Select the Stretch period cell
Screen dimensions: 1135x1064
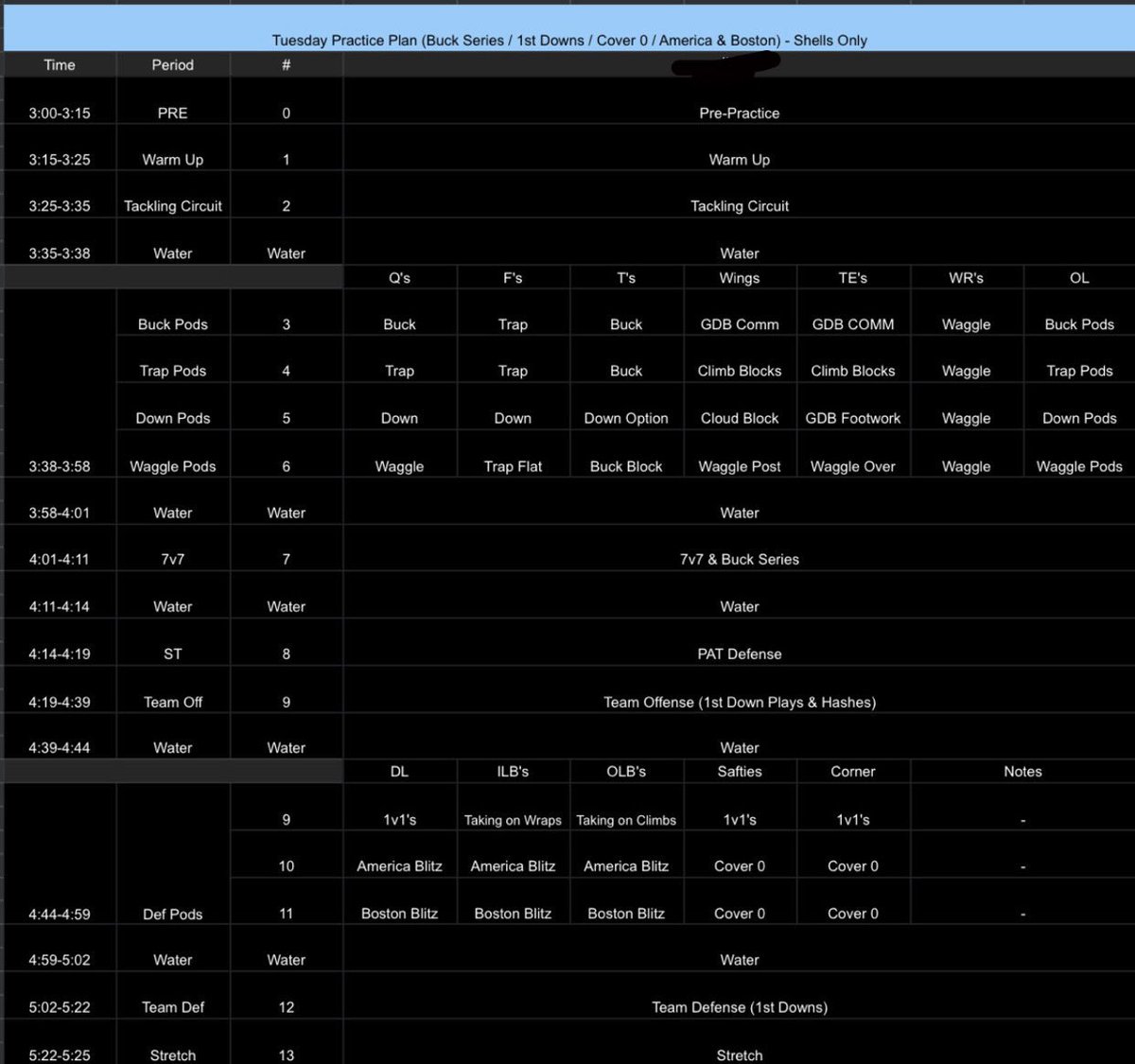click(x=173, y=1042)
